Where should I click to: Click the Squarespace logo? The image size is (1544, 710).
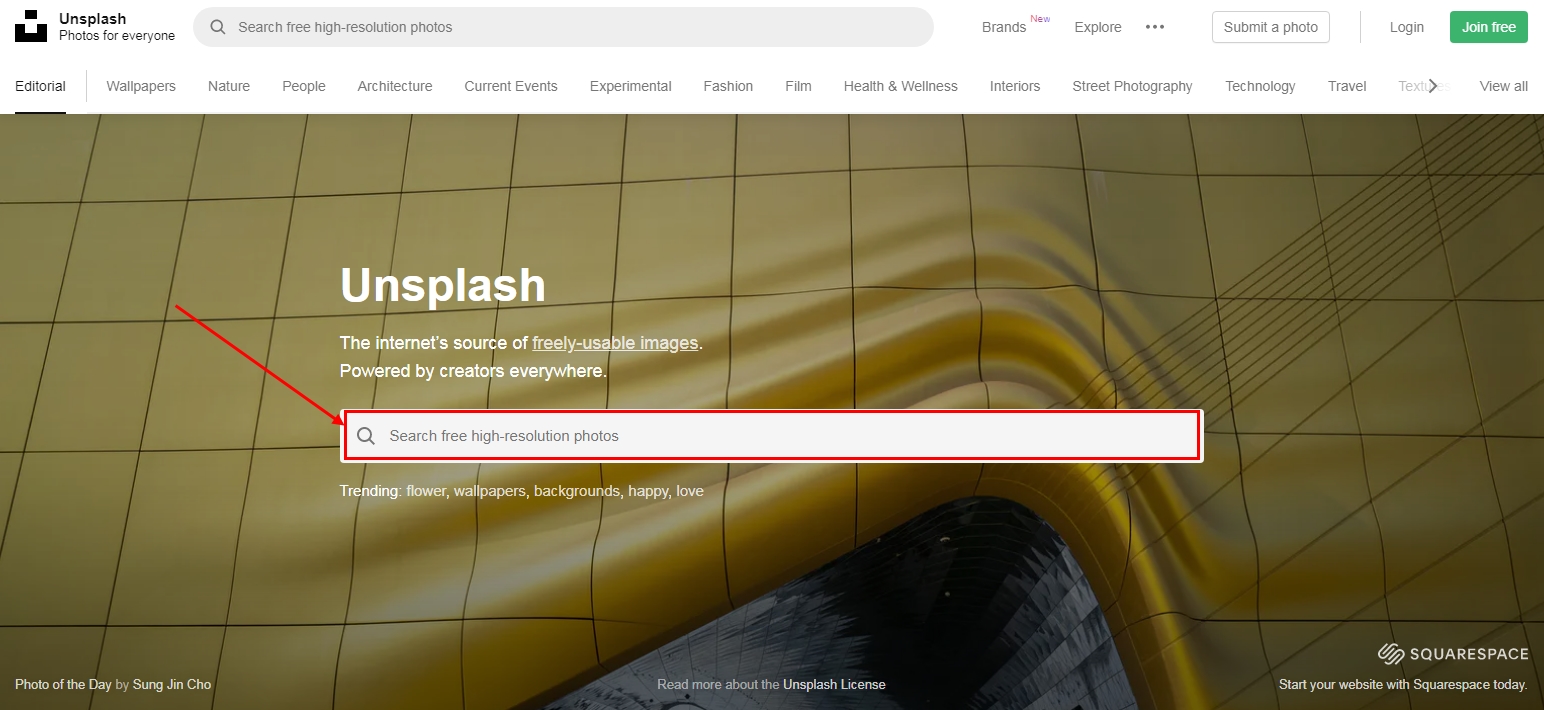(x=1453, y=654)
